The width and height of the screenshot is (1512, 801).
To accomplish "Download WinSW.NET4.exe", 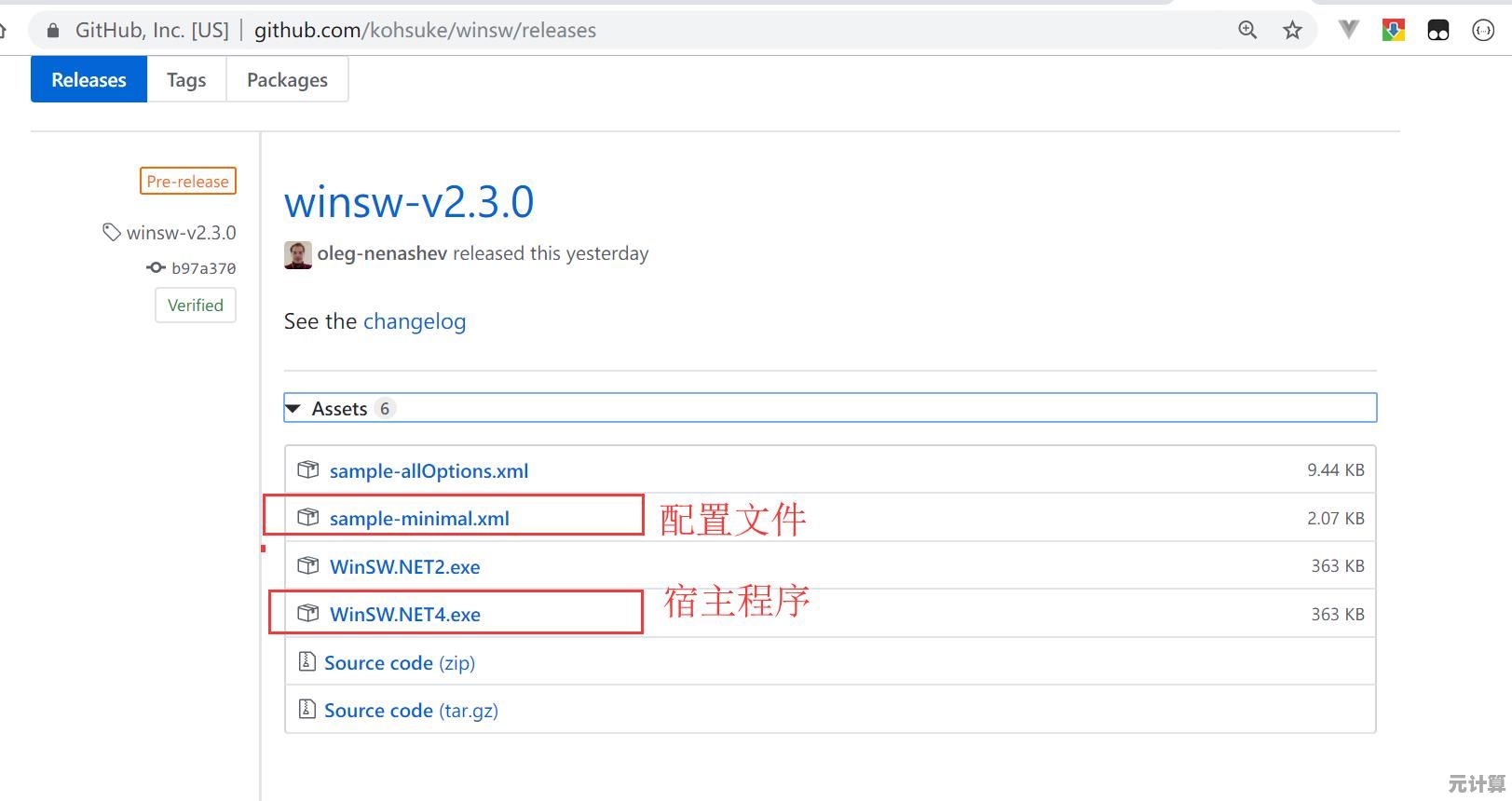I will click(x=404, y=615).
